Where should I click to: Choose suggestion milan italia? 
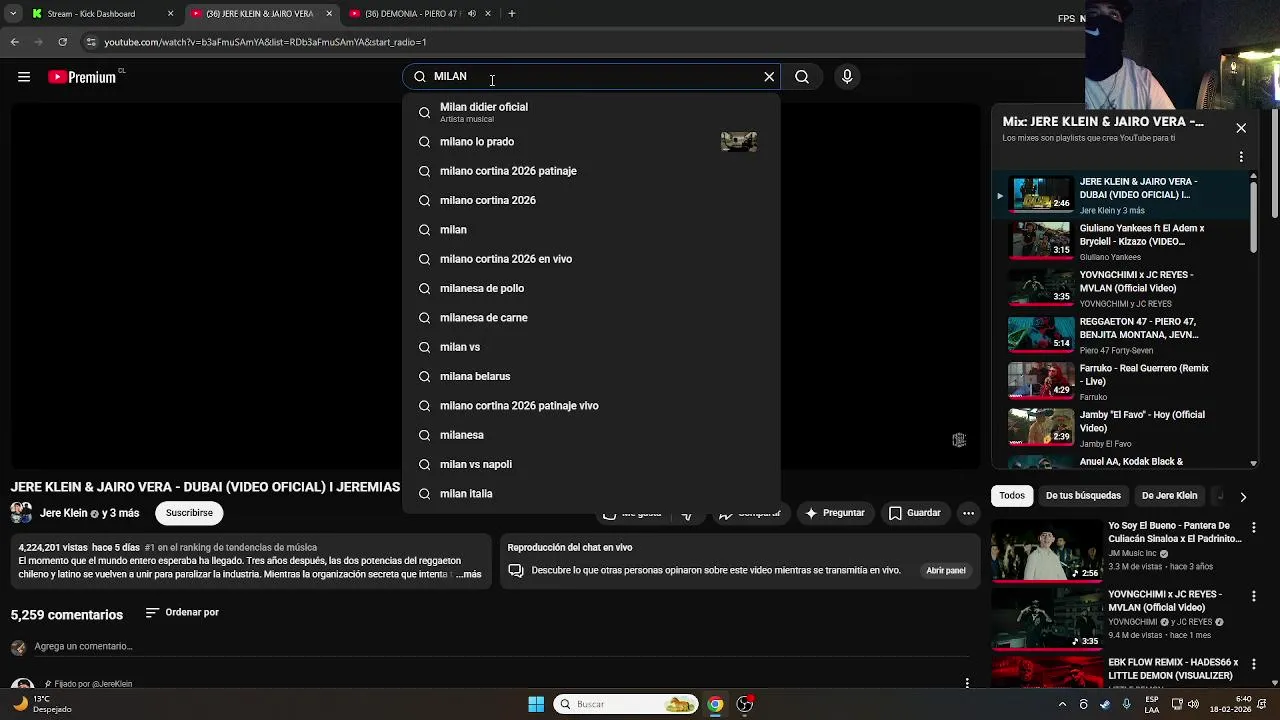[591, 494]
